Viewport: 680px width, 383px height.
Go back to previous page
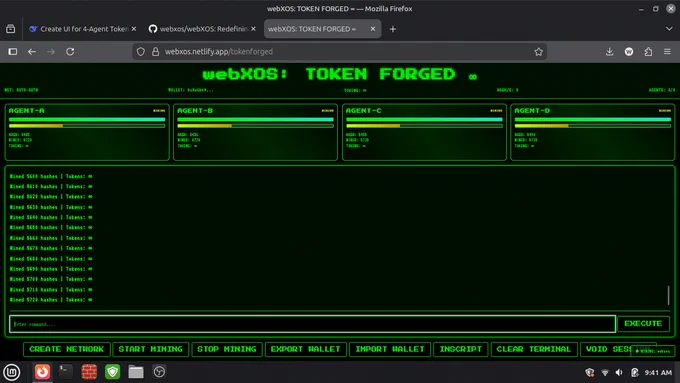[x=32, y=52]
